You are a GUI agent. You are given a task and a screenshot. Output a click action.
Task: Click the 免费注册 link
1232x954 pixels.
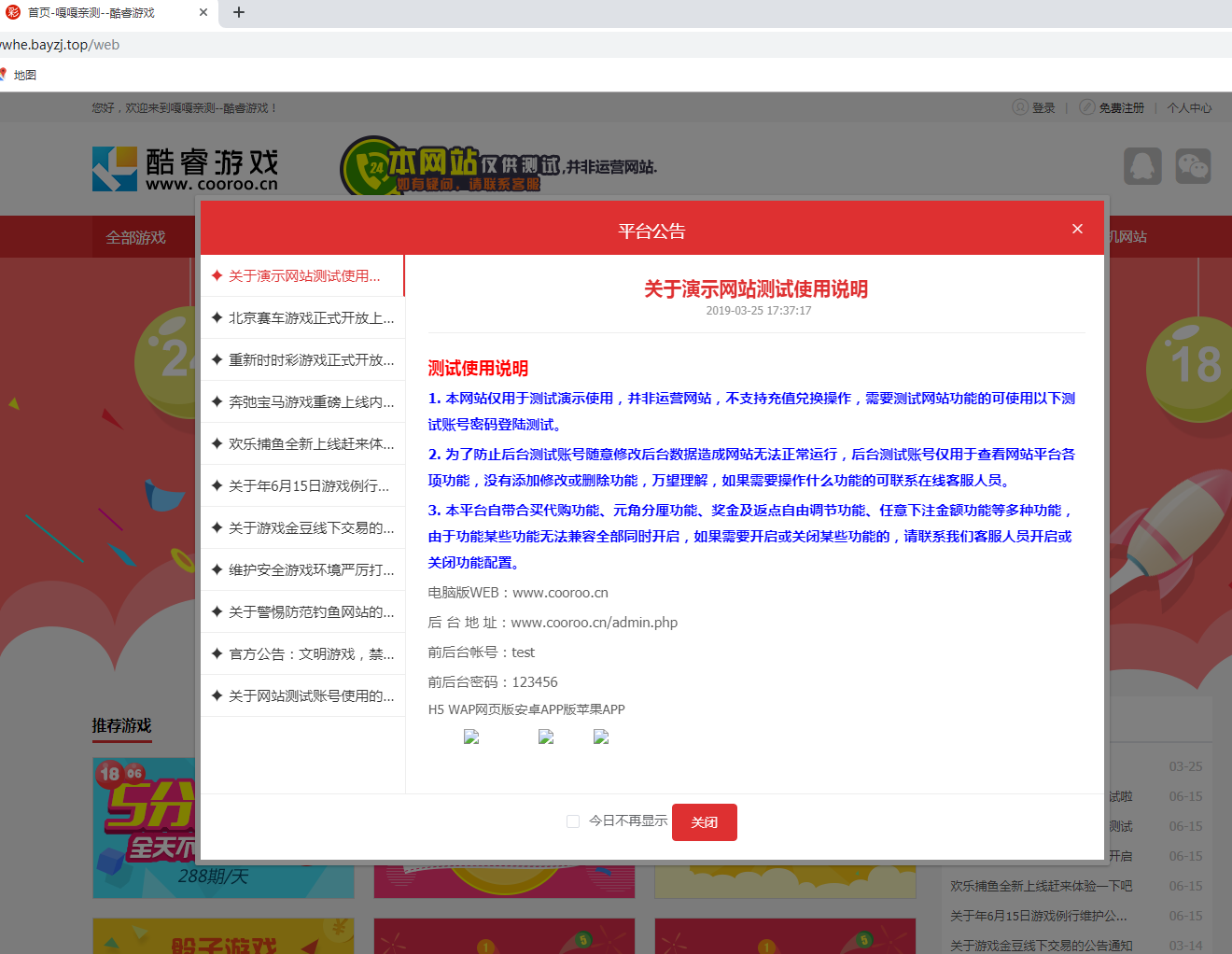click(x=1120, y=107)
